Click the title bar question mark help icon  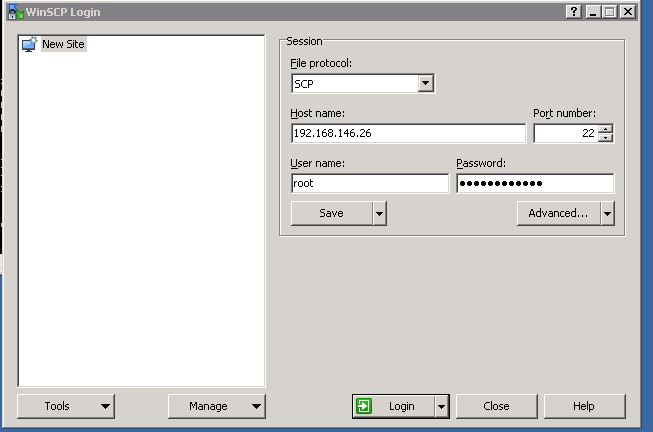pyautogui.click(x=574, y=12)
